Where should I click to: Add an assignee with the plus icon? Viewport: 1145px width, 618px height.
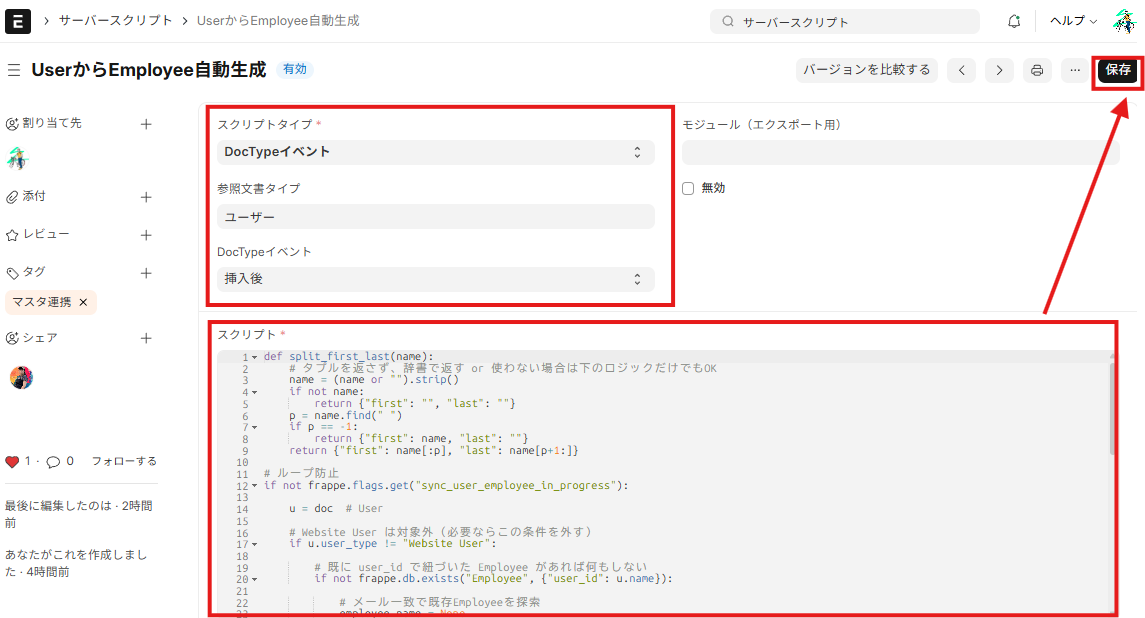click(146, 124)
